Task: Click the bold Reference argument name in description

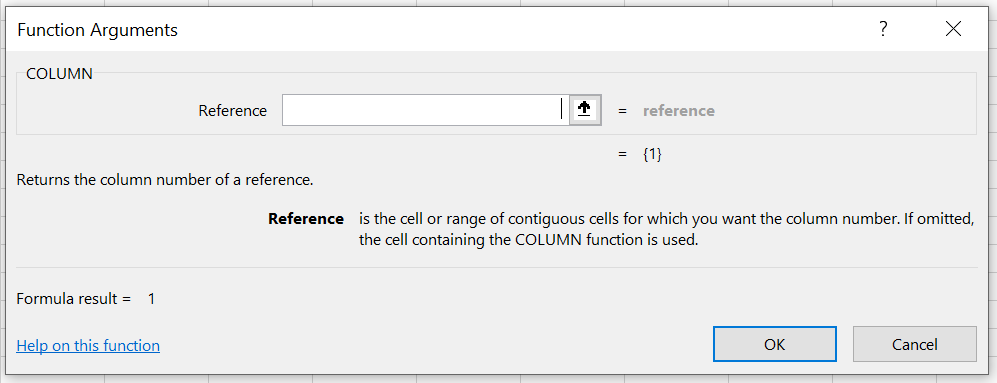Action: (x=306, y=219)
